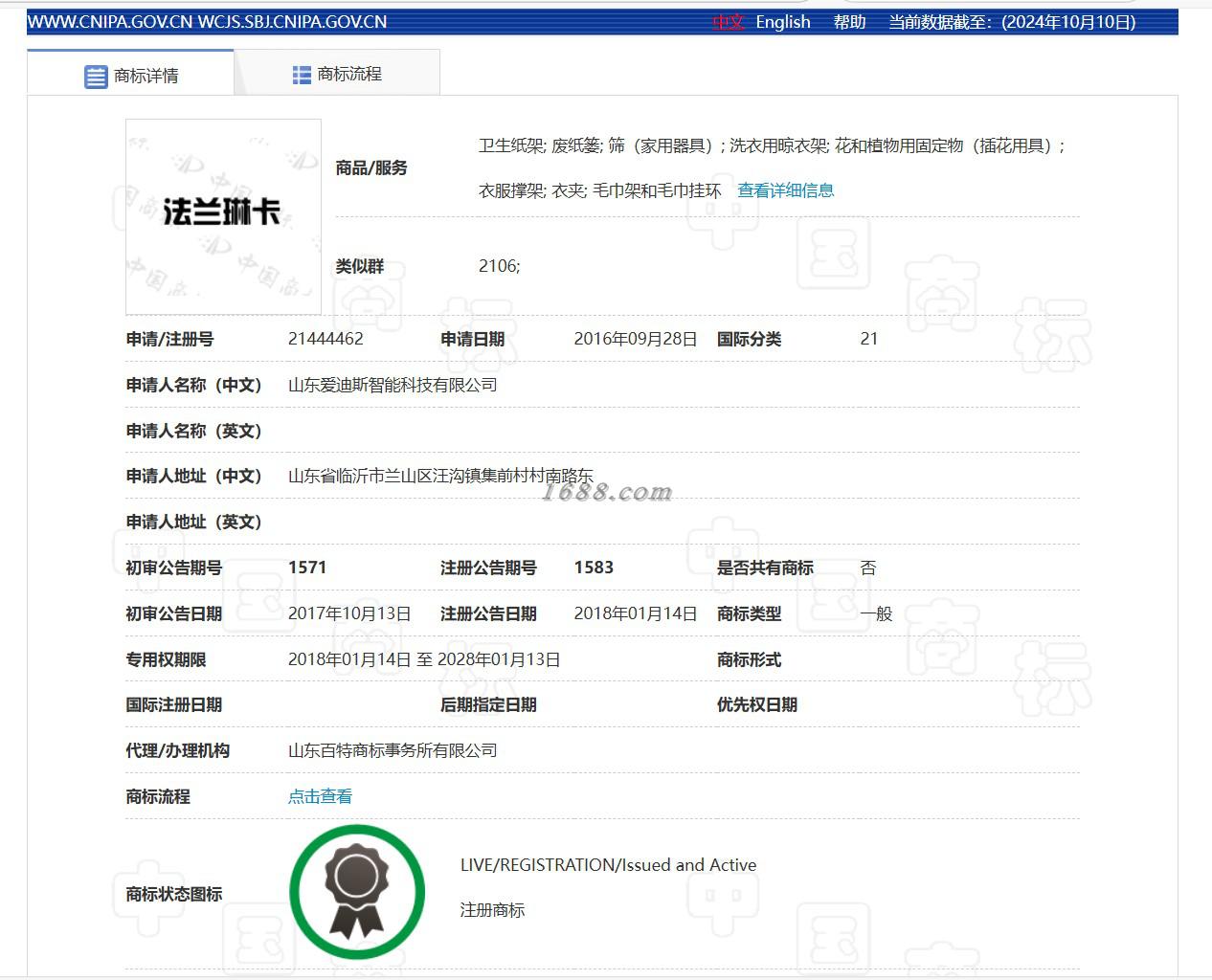Switch to the 商标流程 tab
1212x980 pixels.
(x=337, y=73)
